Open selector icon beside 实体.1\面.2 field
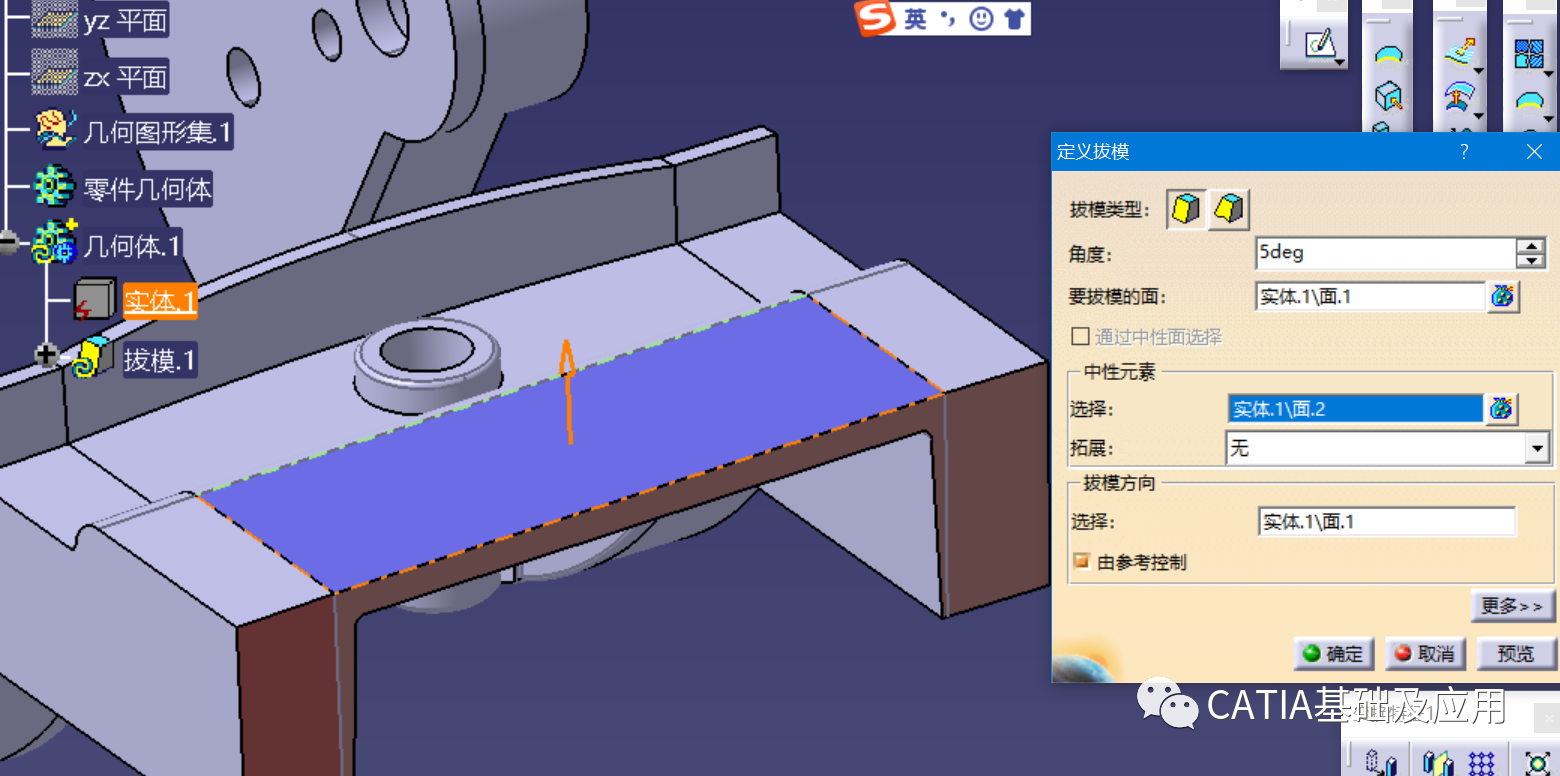The image size is (1560, 776). [x=1501, y=409]
